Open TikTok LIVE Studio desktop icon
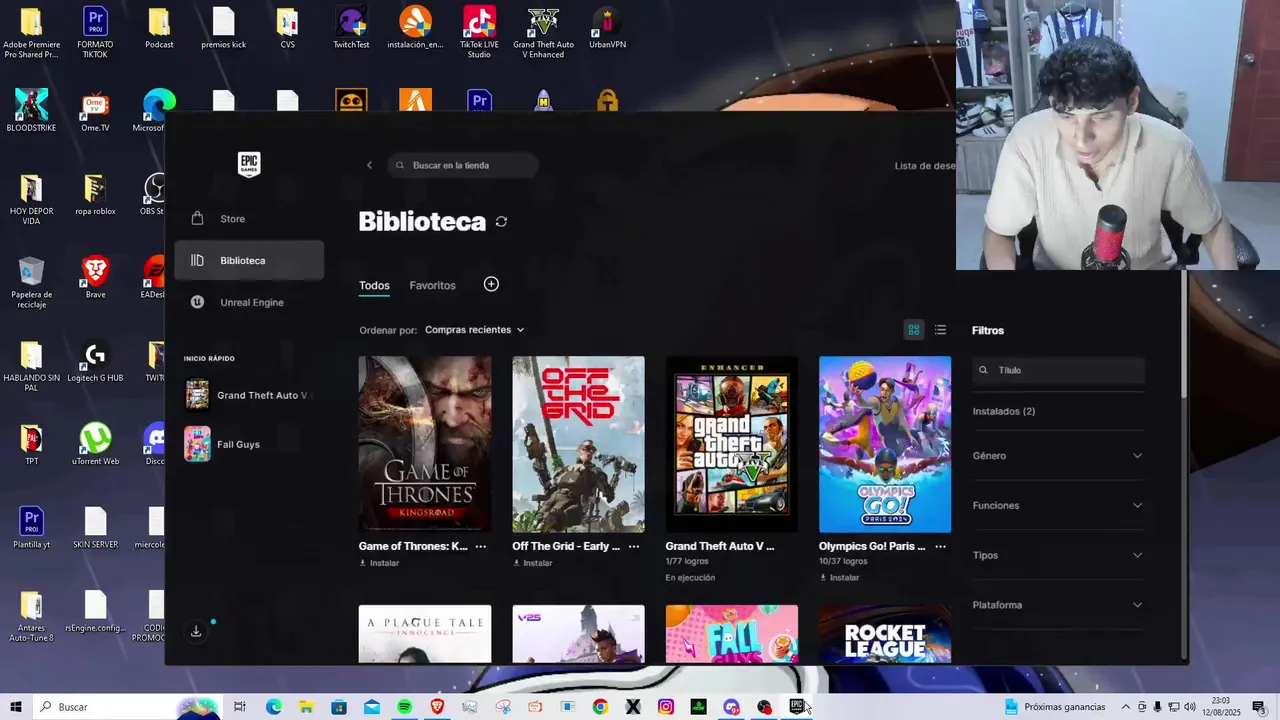 point(479,31)
